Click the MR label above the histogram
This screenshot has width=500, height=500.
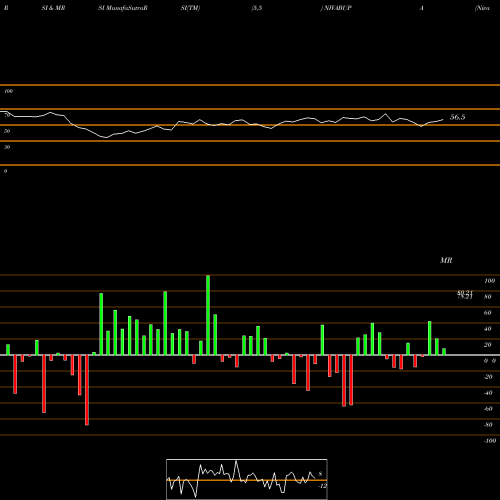tap(446, 260)
